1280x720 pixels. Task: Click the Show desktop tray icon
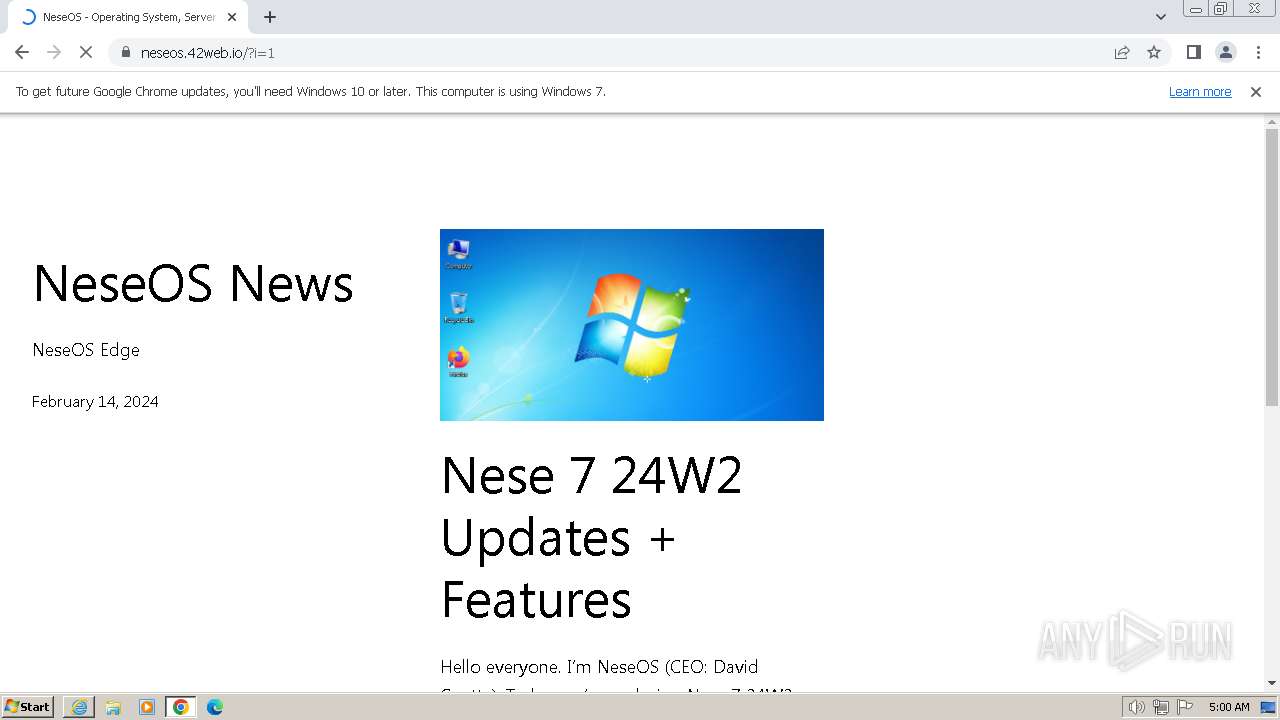1268,707
